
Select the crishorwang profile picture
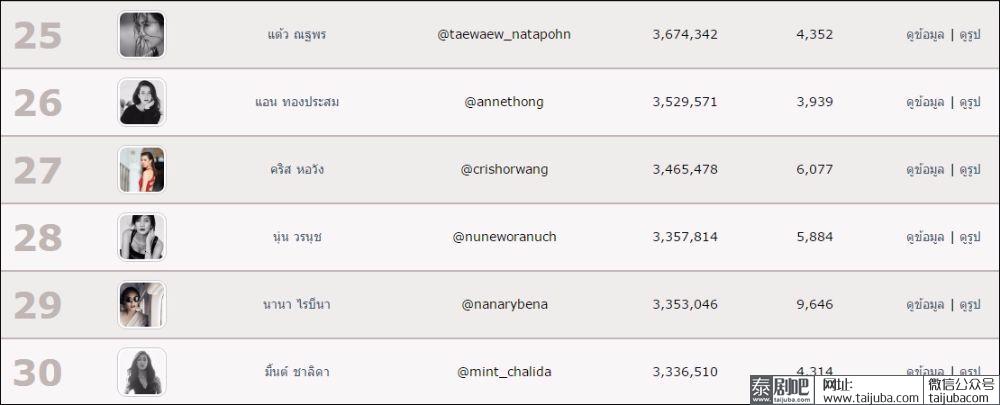pyautogui.click(x=142, y=170)
